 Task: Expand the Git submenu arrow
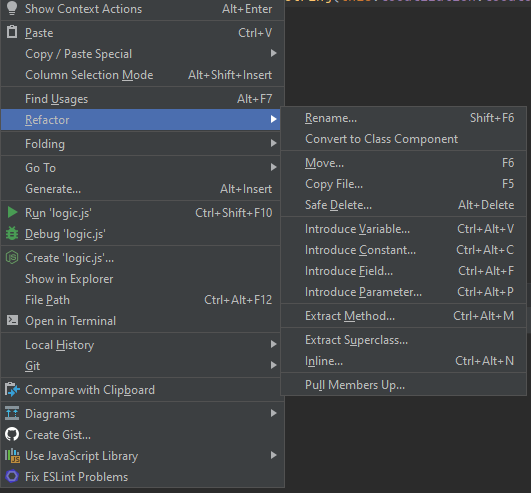(x=274, y=365)
